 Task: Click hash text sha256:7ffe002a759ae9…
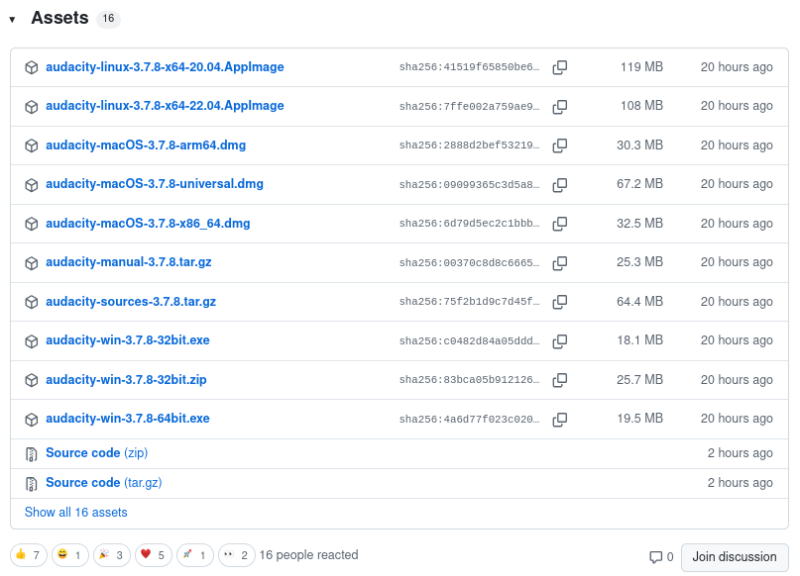click(x=469, y=107)
